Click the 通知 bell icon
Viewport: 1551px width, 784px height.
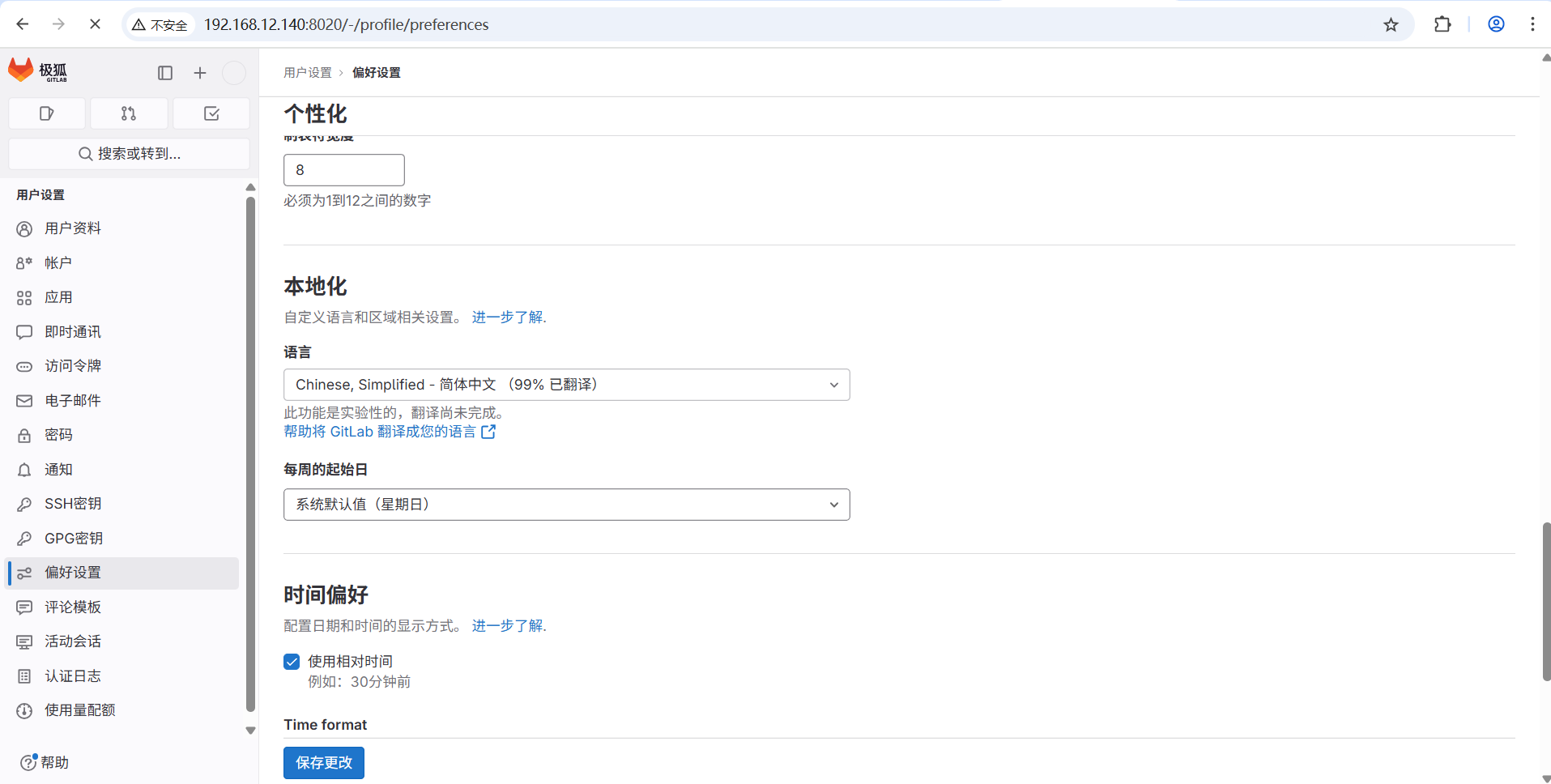[24, 470]
